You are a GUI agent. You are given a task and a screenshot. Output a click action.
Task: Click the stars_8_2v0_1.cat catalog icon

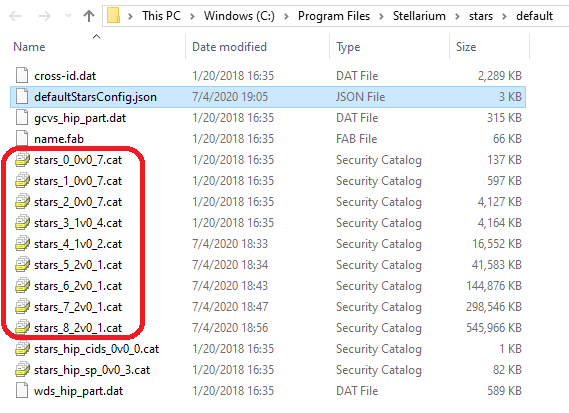pyautogui.click(x=22, y=328)
